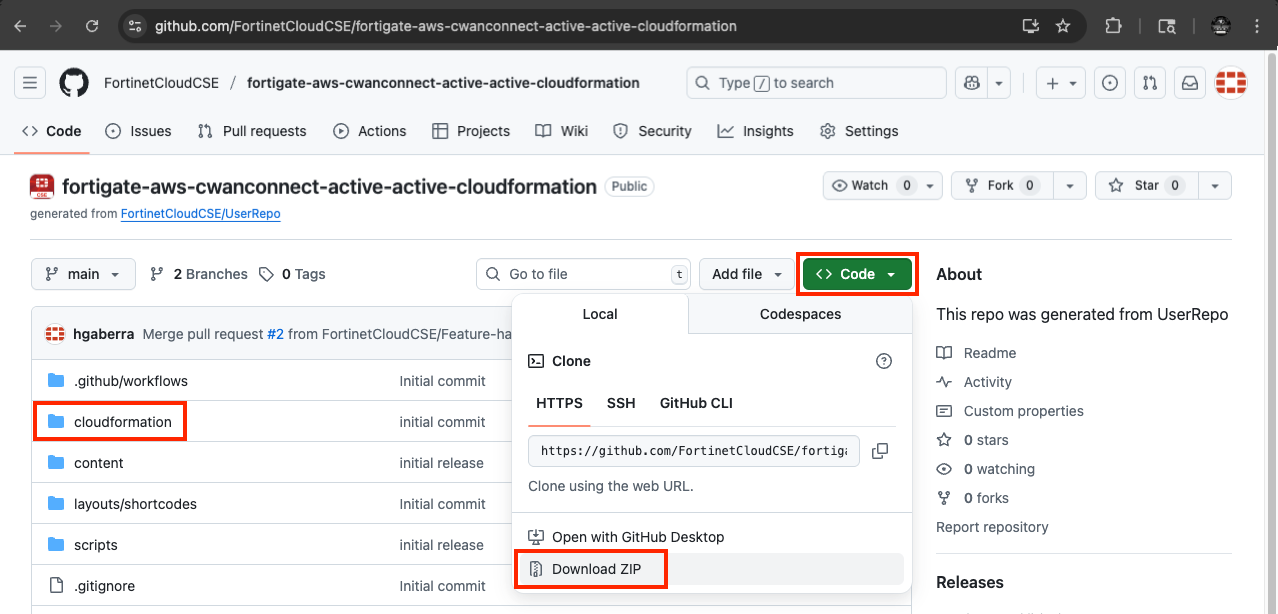This screenshot has width=1278, height=614.
Task: Click the Copilot icon in header
Action: (971, 83)
